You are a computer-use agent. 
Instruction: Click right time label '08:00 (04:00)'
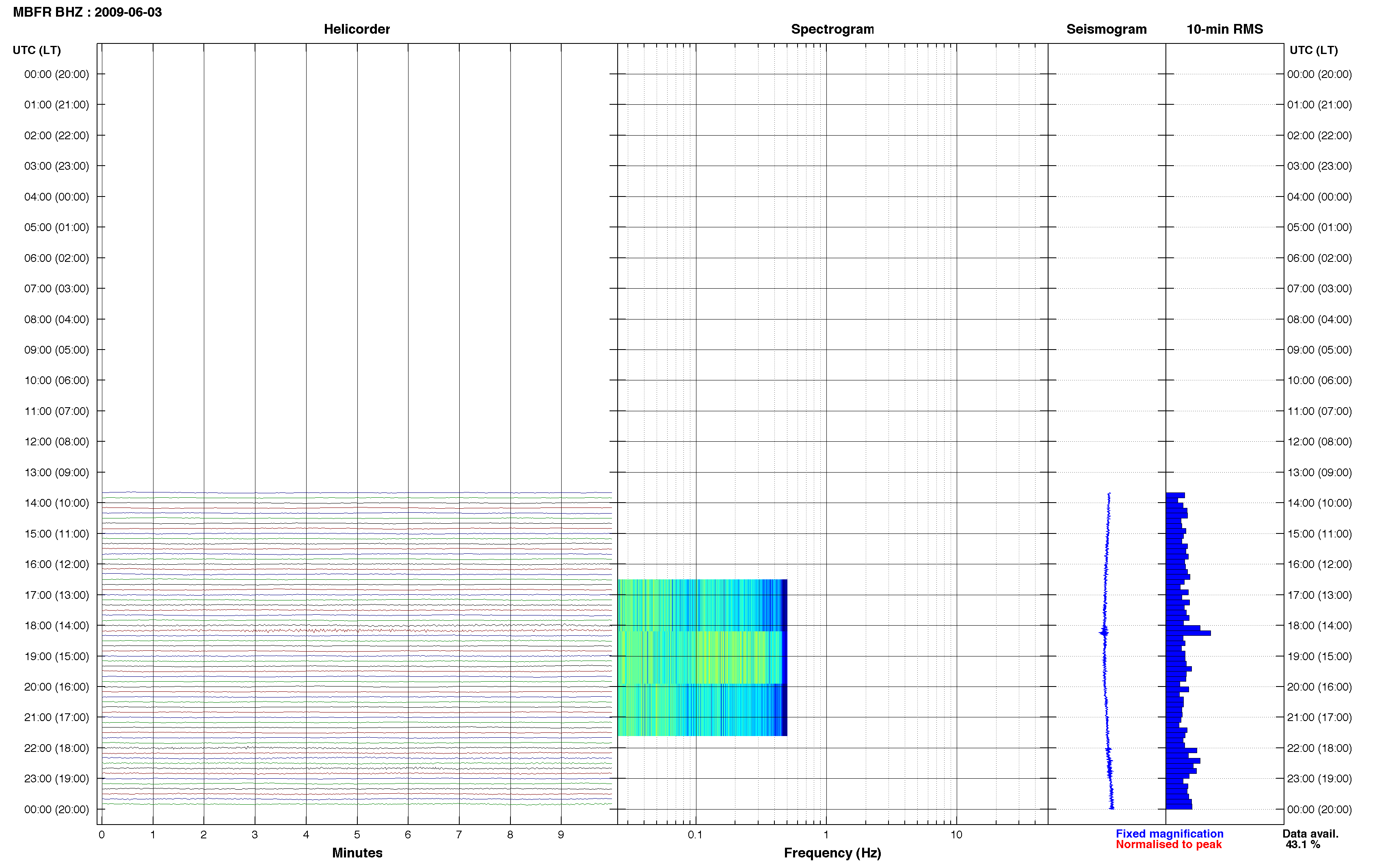pos(1319,319)
